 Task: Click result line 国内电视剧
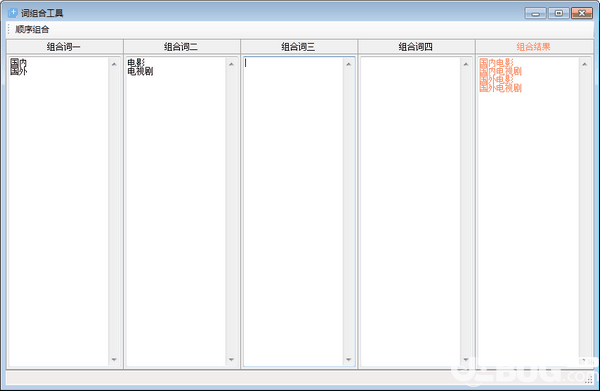501,71
